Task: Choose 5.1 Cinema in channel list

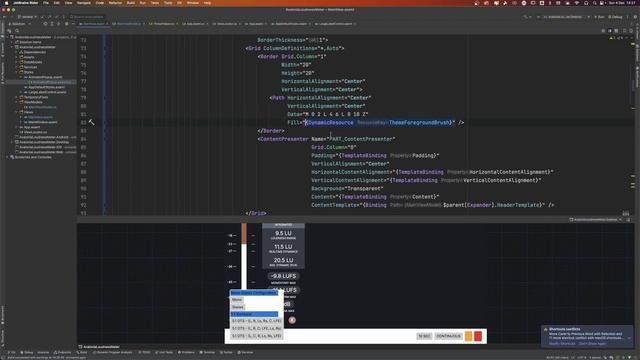Action: coord(254,314)
